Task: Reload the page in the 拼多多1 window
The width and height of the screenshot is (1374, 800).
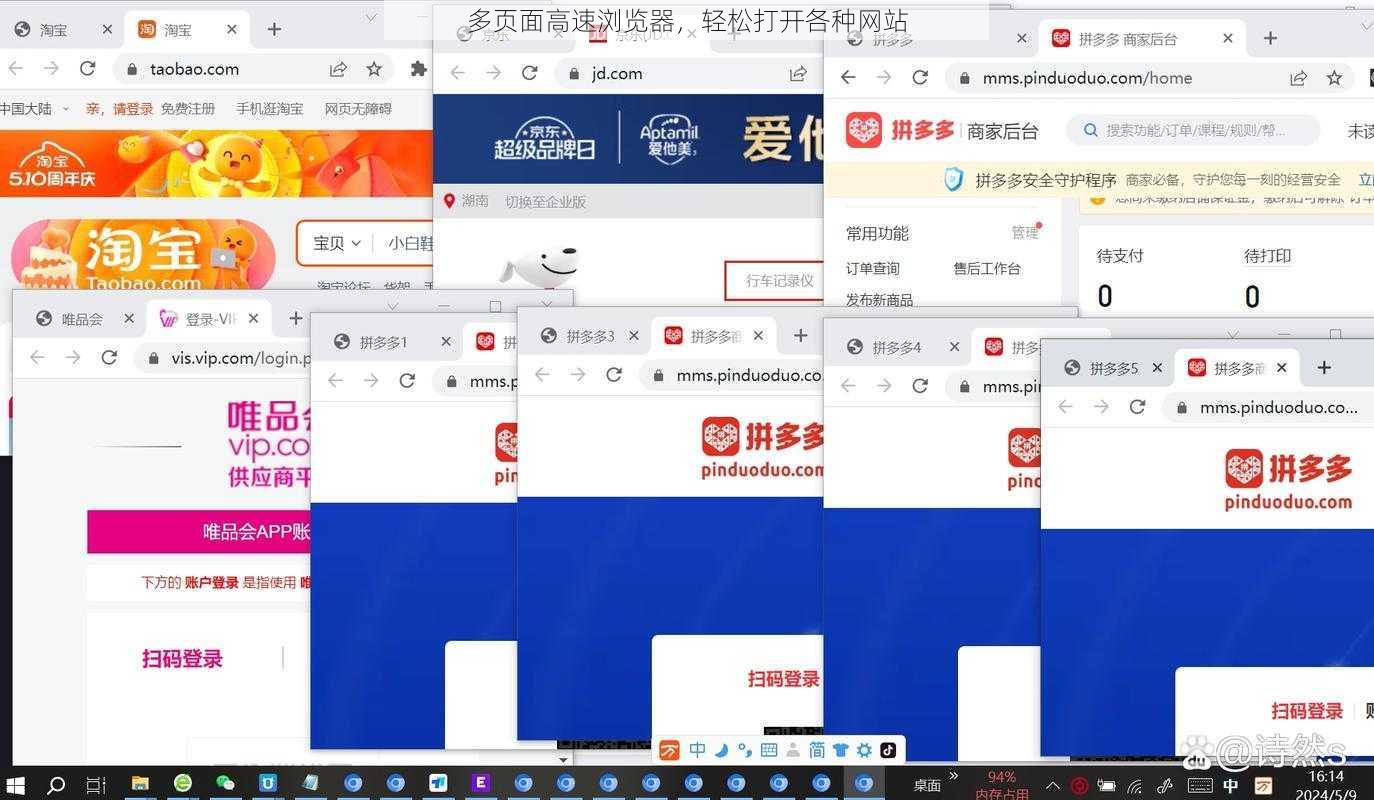Action: (407, 380)
